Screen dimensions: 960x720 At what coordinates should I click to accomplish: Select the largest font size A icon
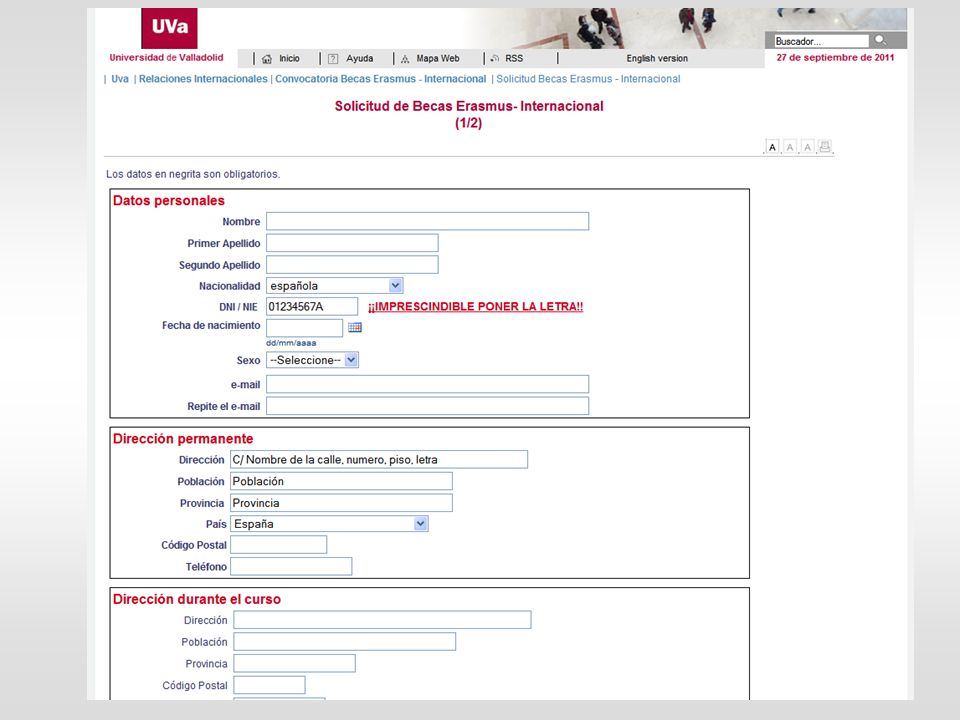(808, 147)
